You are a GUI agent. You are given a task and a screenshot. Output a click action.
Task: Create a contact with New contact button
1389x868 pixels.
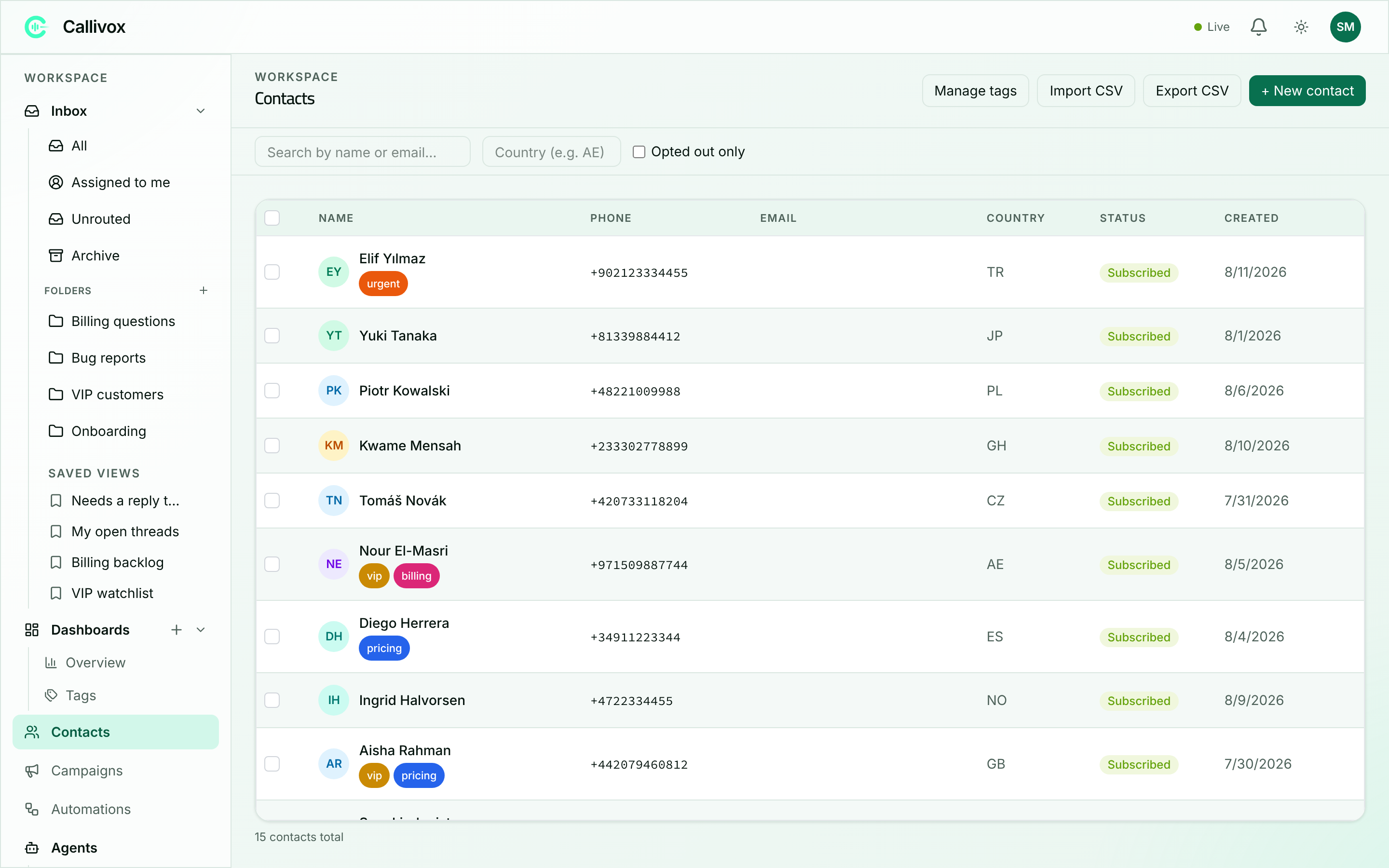(1307, 91)
